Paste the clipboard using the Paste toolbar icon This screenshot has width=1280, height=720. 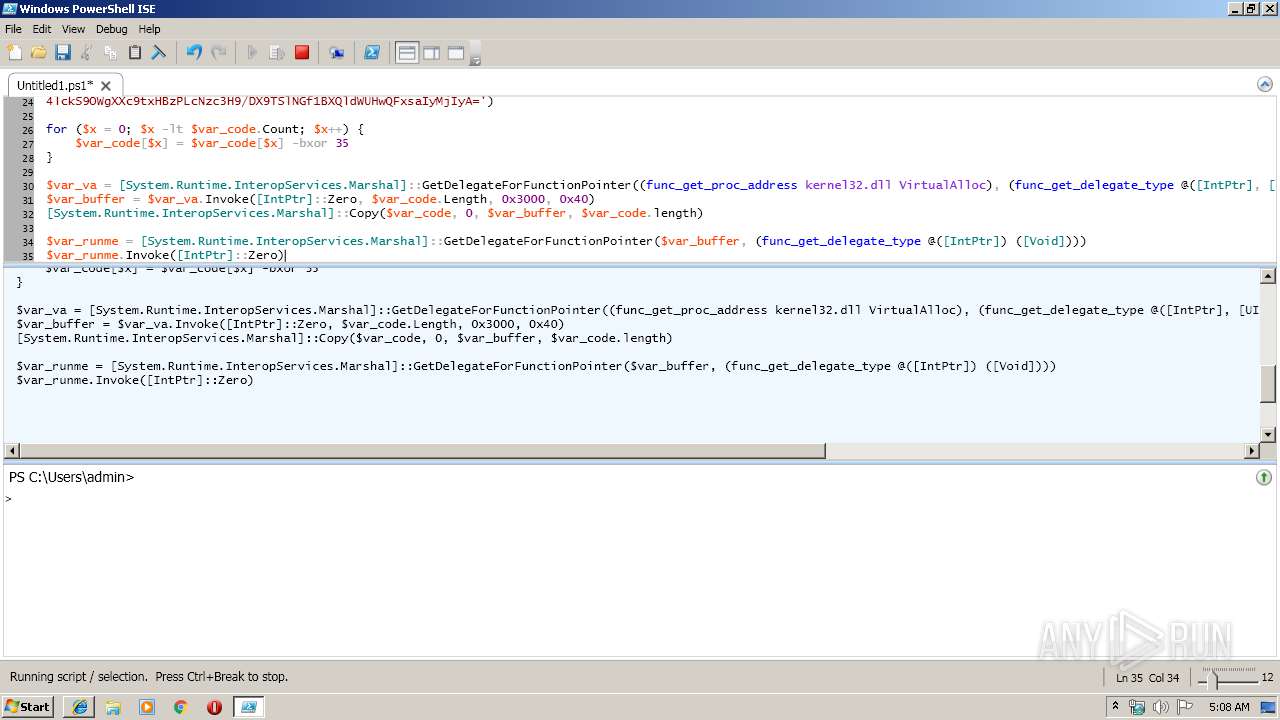[134, 53]
